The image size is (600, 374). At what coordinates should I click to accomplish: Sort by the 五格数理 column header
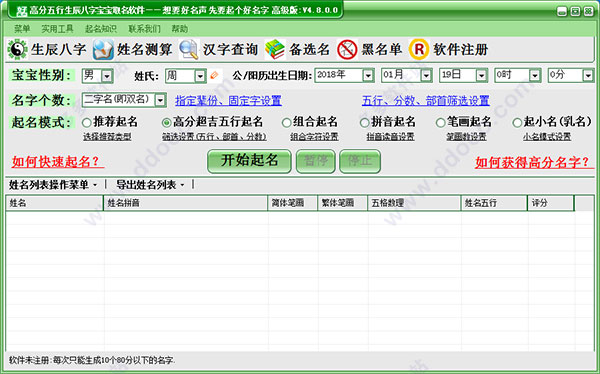414,203
